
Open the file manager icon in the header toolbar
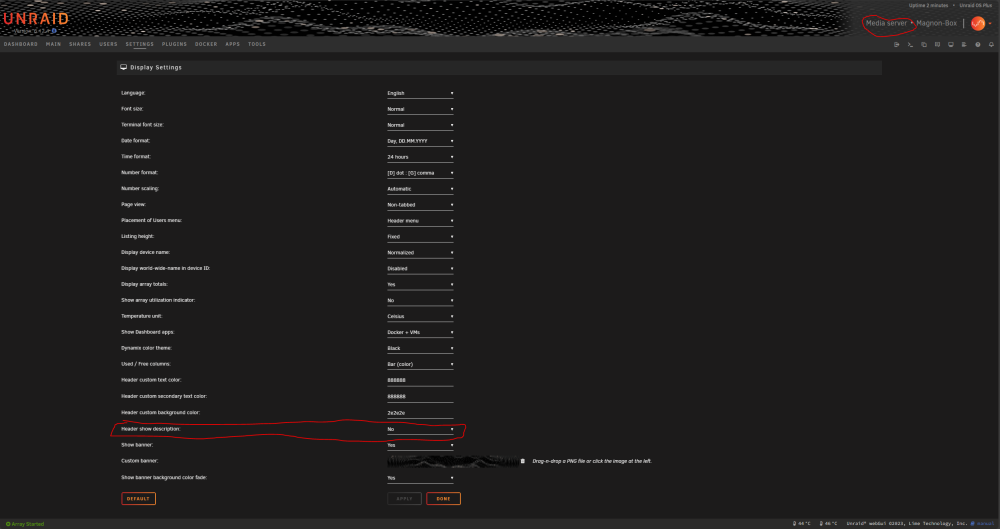point(923,45)
